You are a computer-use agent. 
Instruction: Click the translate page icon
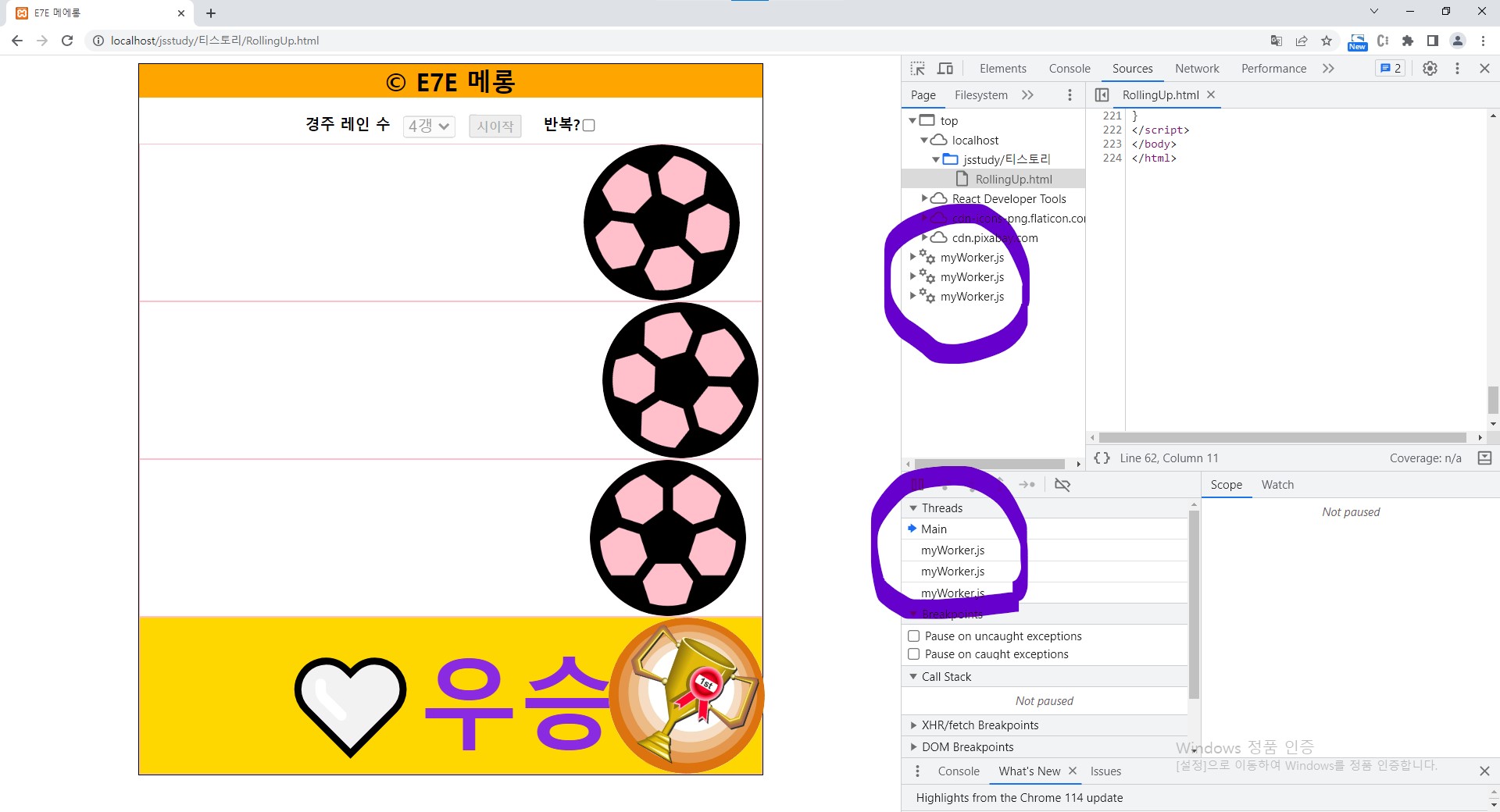(x=1277, y=41)
